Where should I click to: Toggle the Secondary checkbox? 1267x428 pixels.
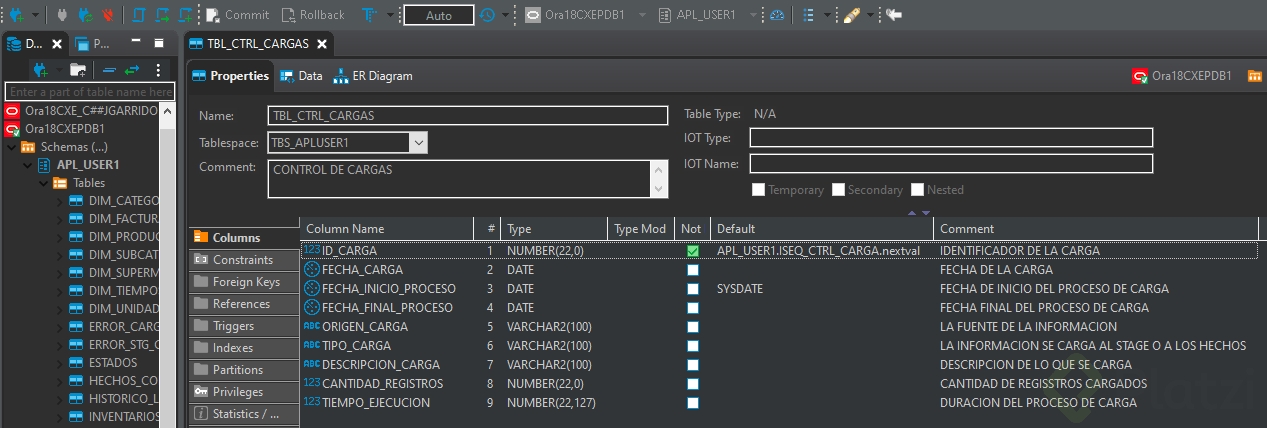pos(838,190)
